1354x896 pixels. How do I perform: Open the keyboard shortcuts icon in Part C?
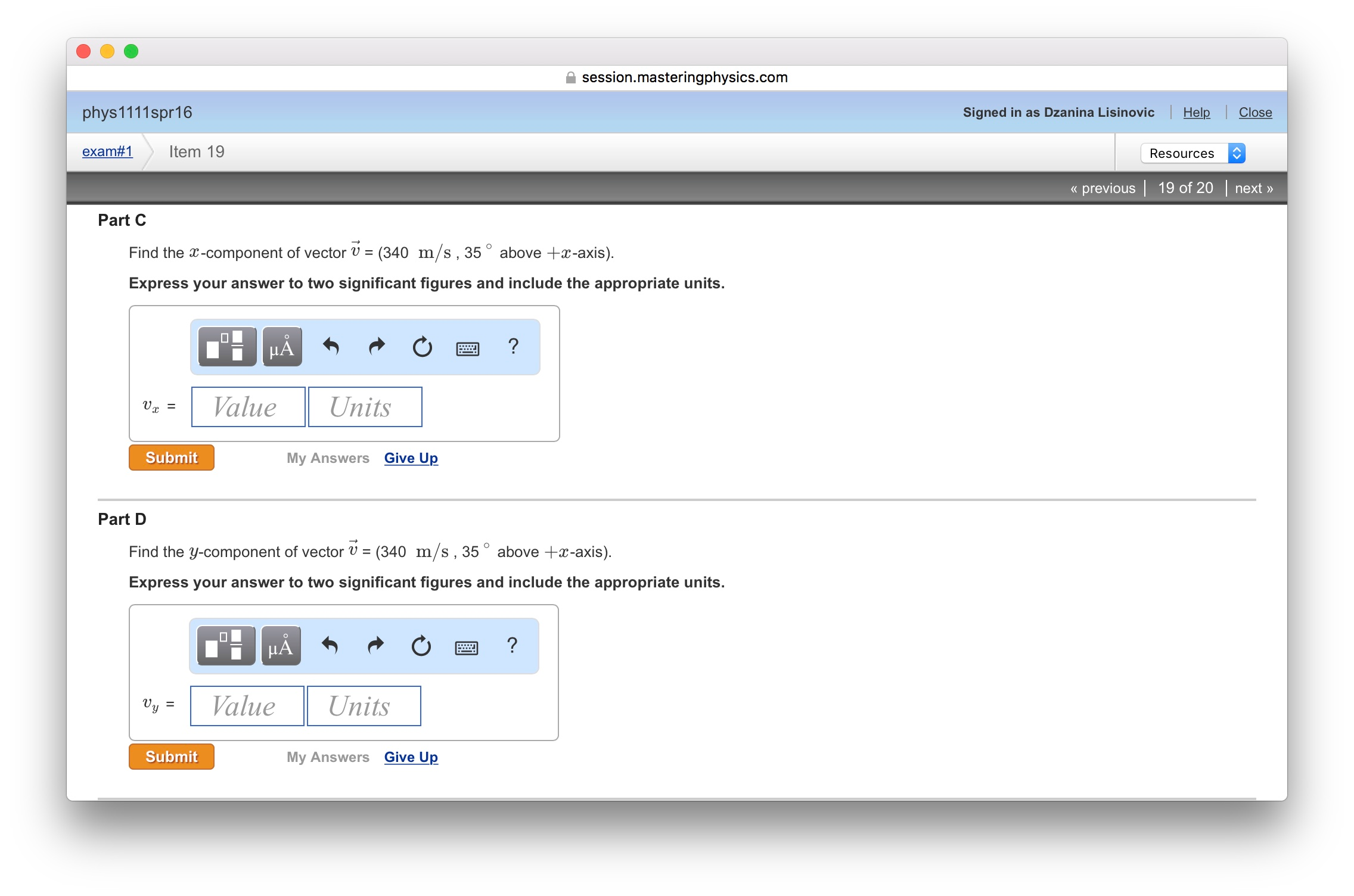coord(467,348)
